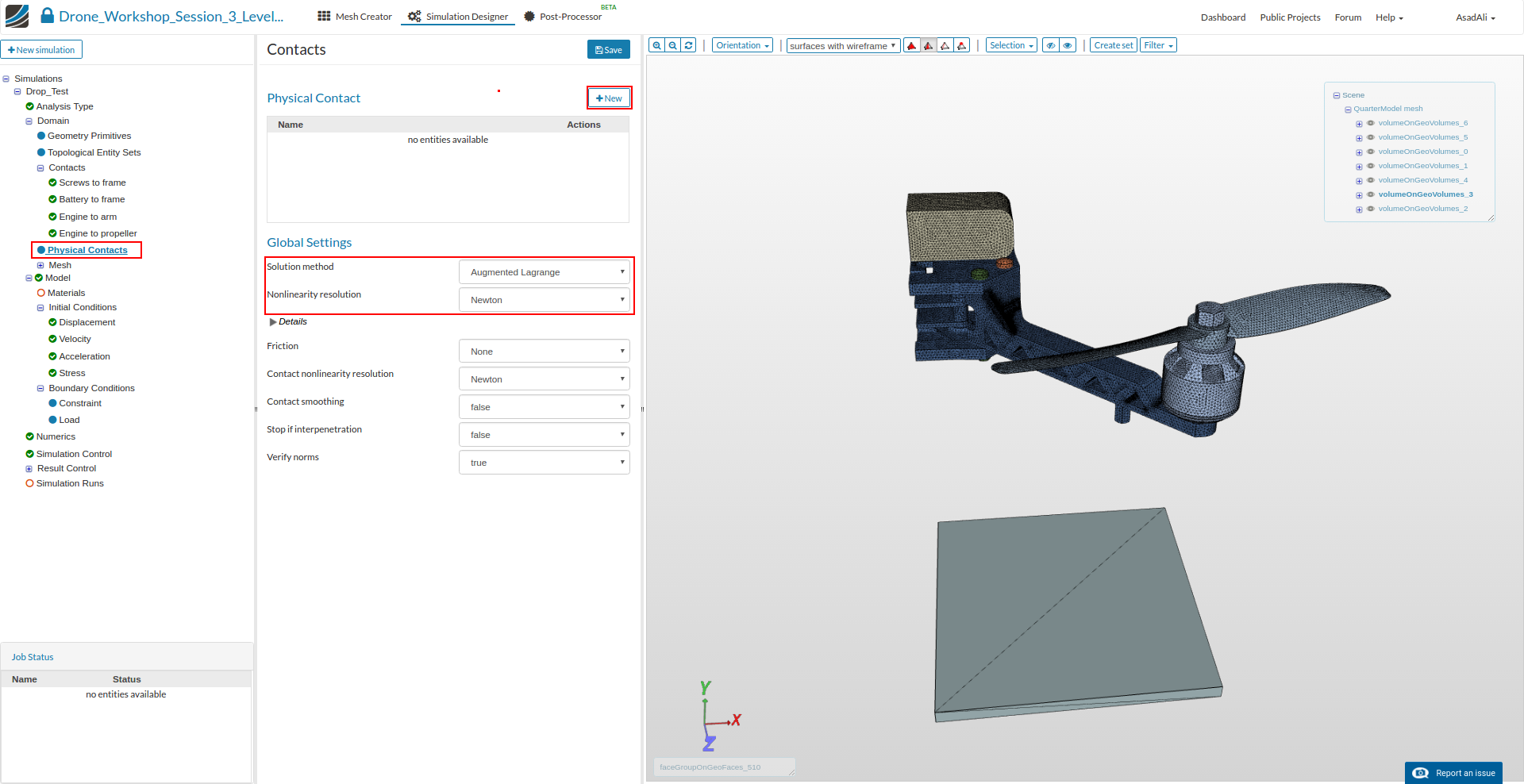
Task: Click the green check icon beside Velocity
Action: tap(52, 339)
